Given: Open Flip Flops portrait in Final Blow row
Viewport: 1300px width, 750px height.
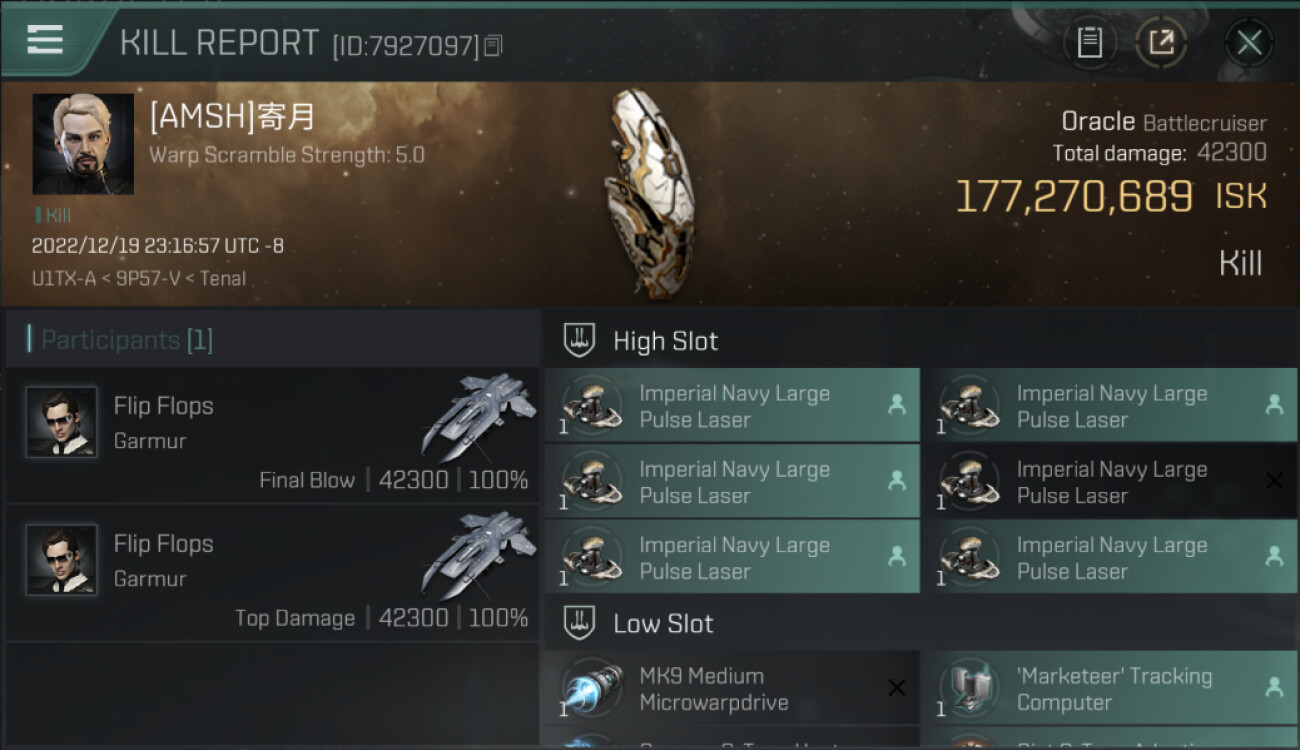Looking at the screenshot, I should tap(61, 422).
